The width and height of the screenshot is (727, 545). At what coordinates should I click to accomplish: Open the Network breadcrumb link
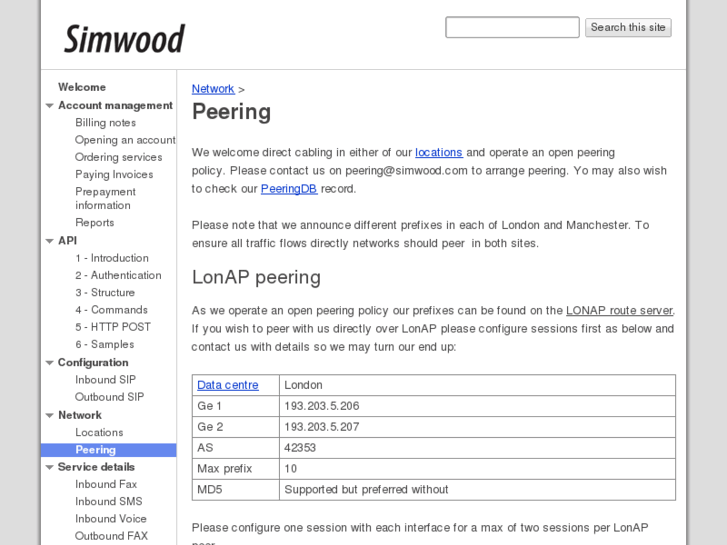coord(213,89)
